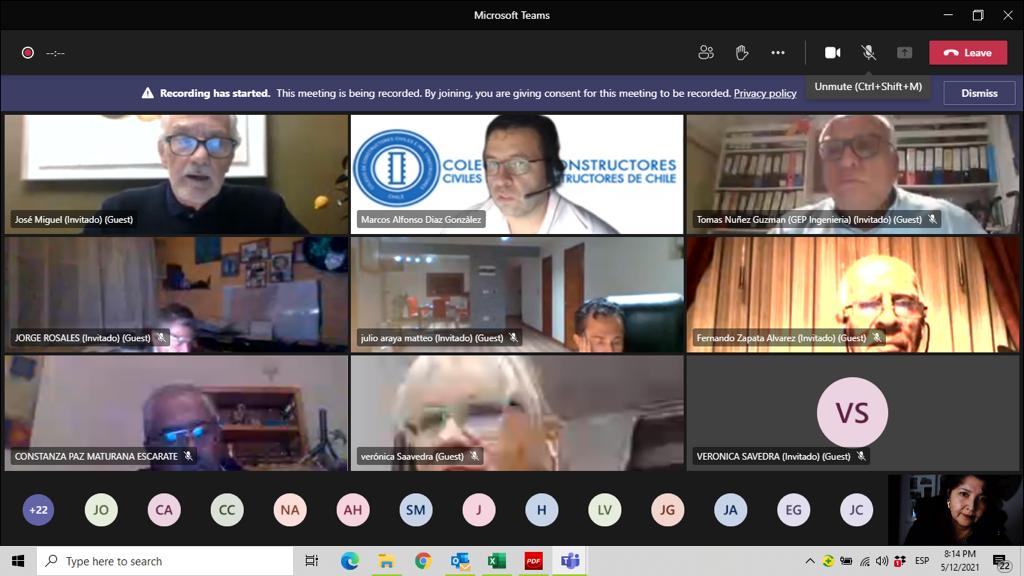The height and width of the screenshot is (576, 1024).
Task: Click your self-view video thumbnail
Action: click(x=953, y=509)
